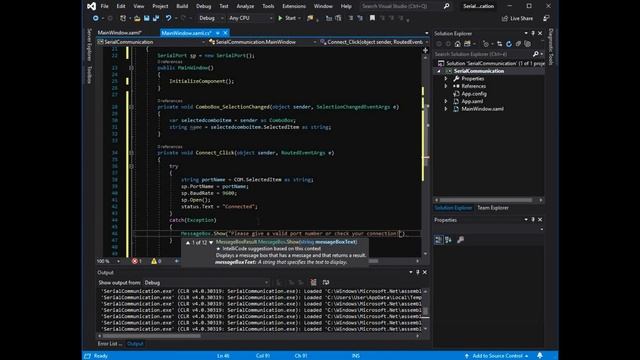
Task: Switch to the Solution Explorer bottom tab
Action: [x=453, y=208]
